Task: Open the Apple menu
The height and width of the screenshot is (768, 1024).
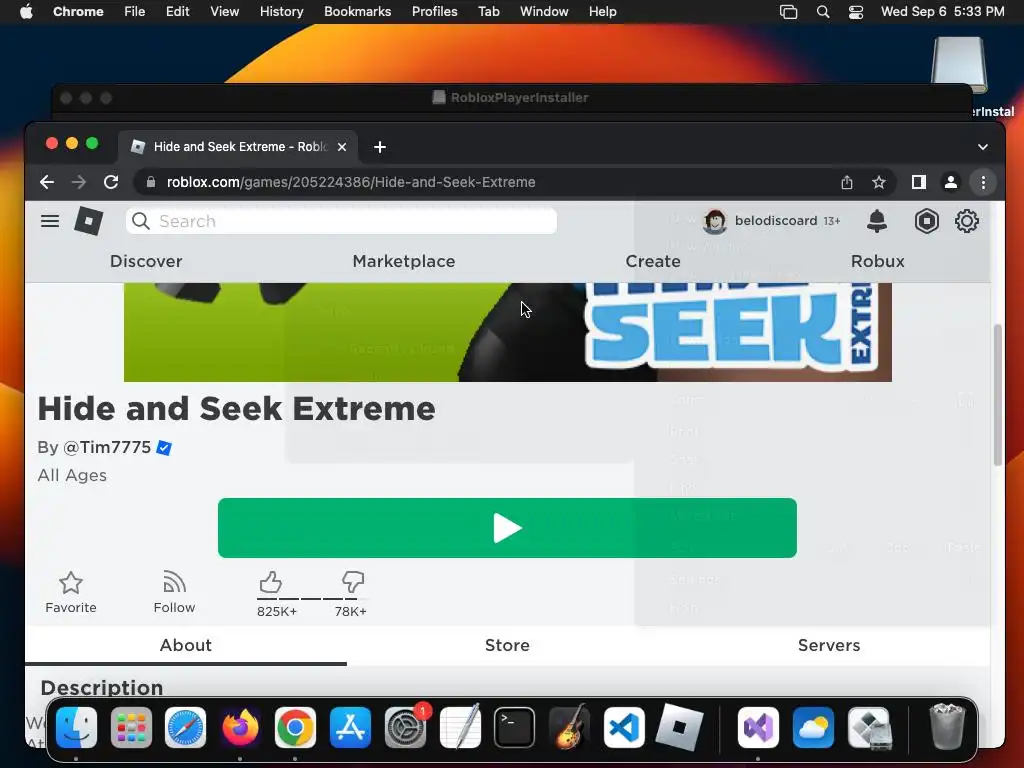Action: [x=26, y=12]
